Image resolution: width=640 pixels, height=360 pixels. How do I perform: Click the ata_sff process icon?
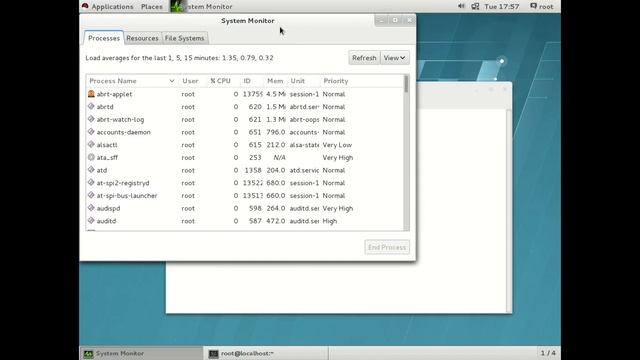coord(91,157)
